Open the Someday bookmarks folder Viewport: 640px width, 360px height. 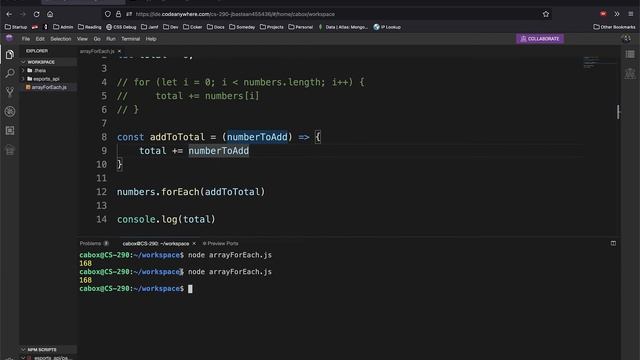(x=242, y=27)
